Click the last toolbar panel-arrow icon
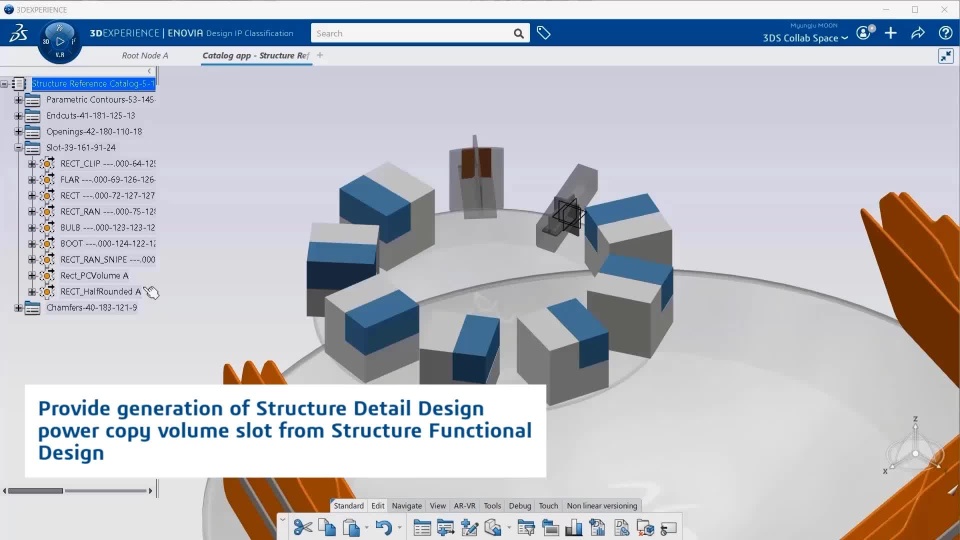The width and height of the screenshot is (960, 540). pyautogui.click(x=669, y=527)
